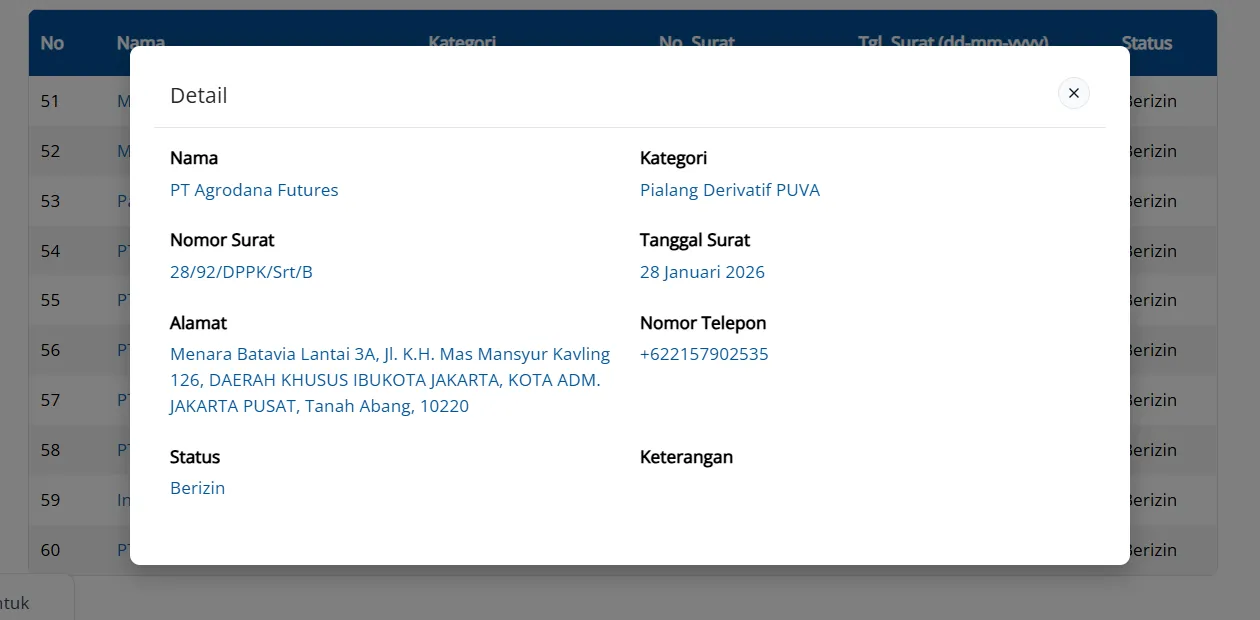Click row number 55 in background table
The width and height of the screenshot is (1260, 620).
50,300
